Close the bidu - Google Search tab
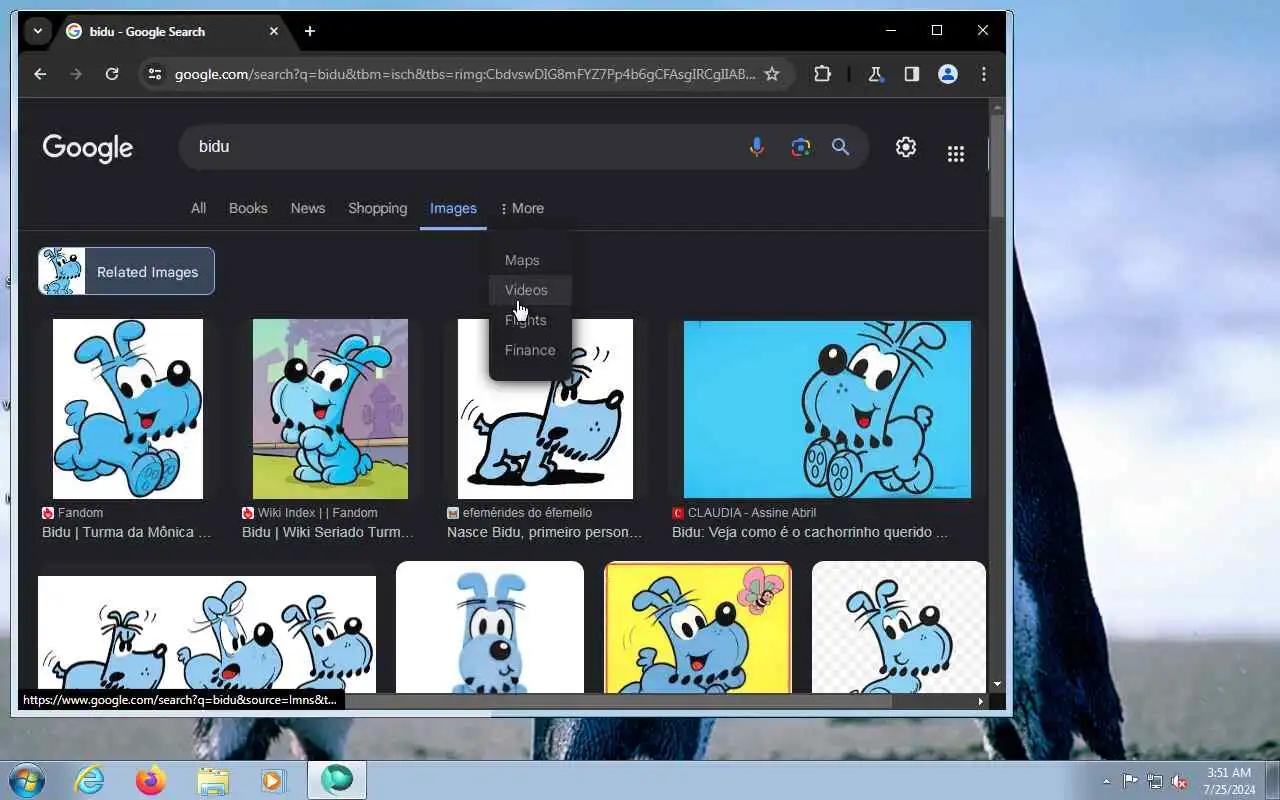 point(274,31)
